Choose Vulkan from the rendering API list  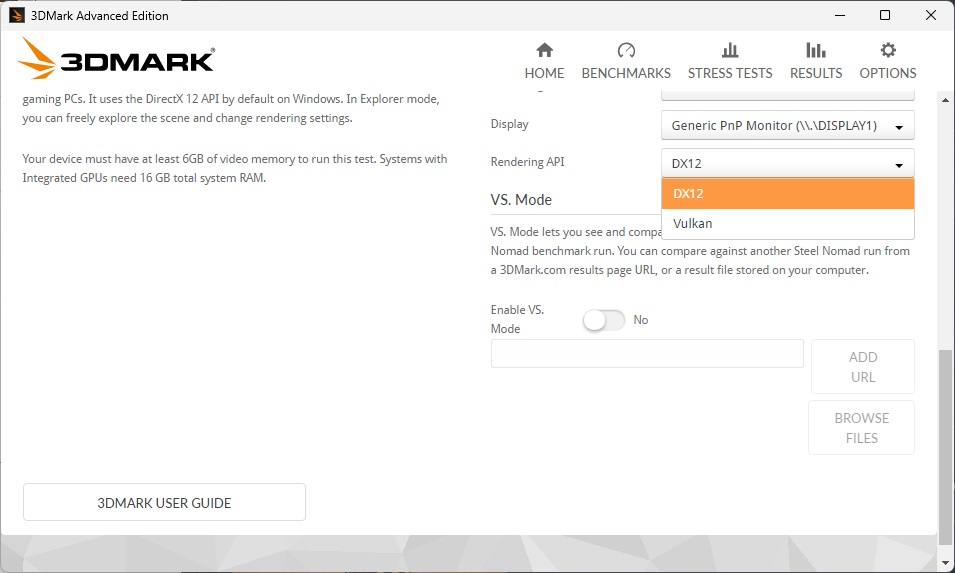[788, 223]
